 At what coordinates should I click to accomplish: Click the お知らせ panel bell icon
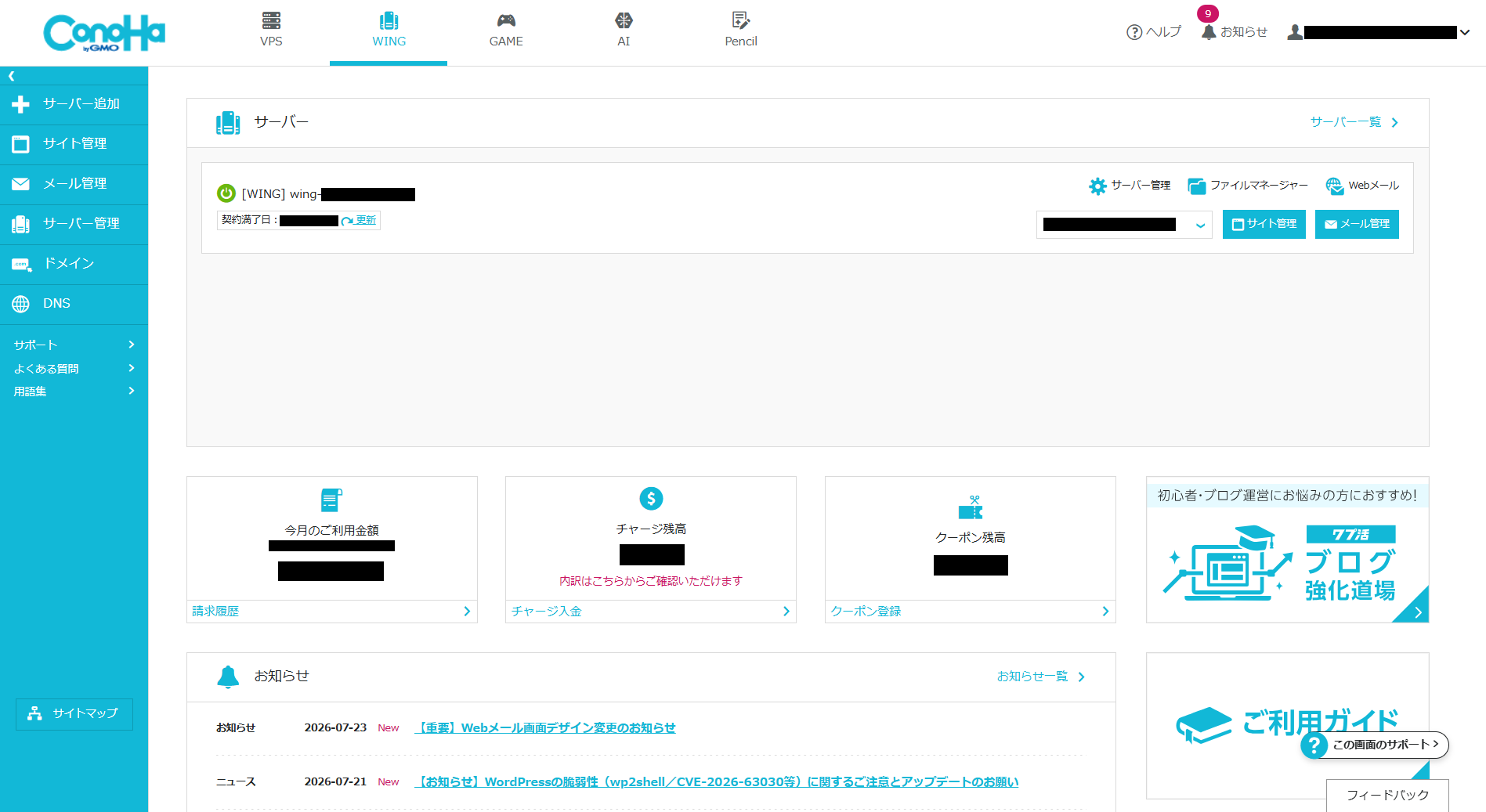point(228,677)
